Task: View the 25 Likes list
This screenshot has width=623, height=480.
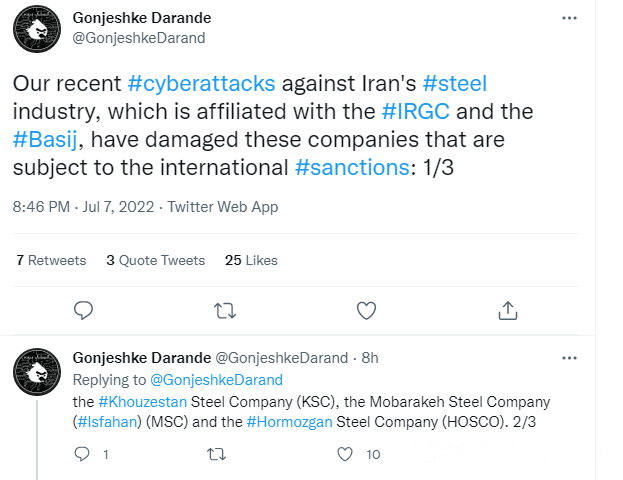Action: [x=251, y=260]
